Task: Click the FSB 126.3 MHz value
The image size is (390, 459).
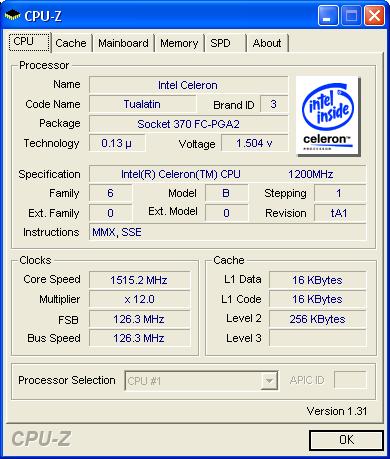Action: click(139, 319)
